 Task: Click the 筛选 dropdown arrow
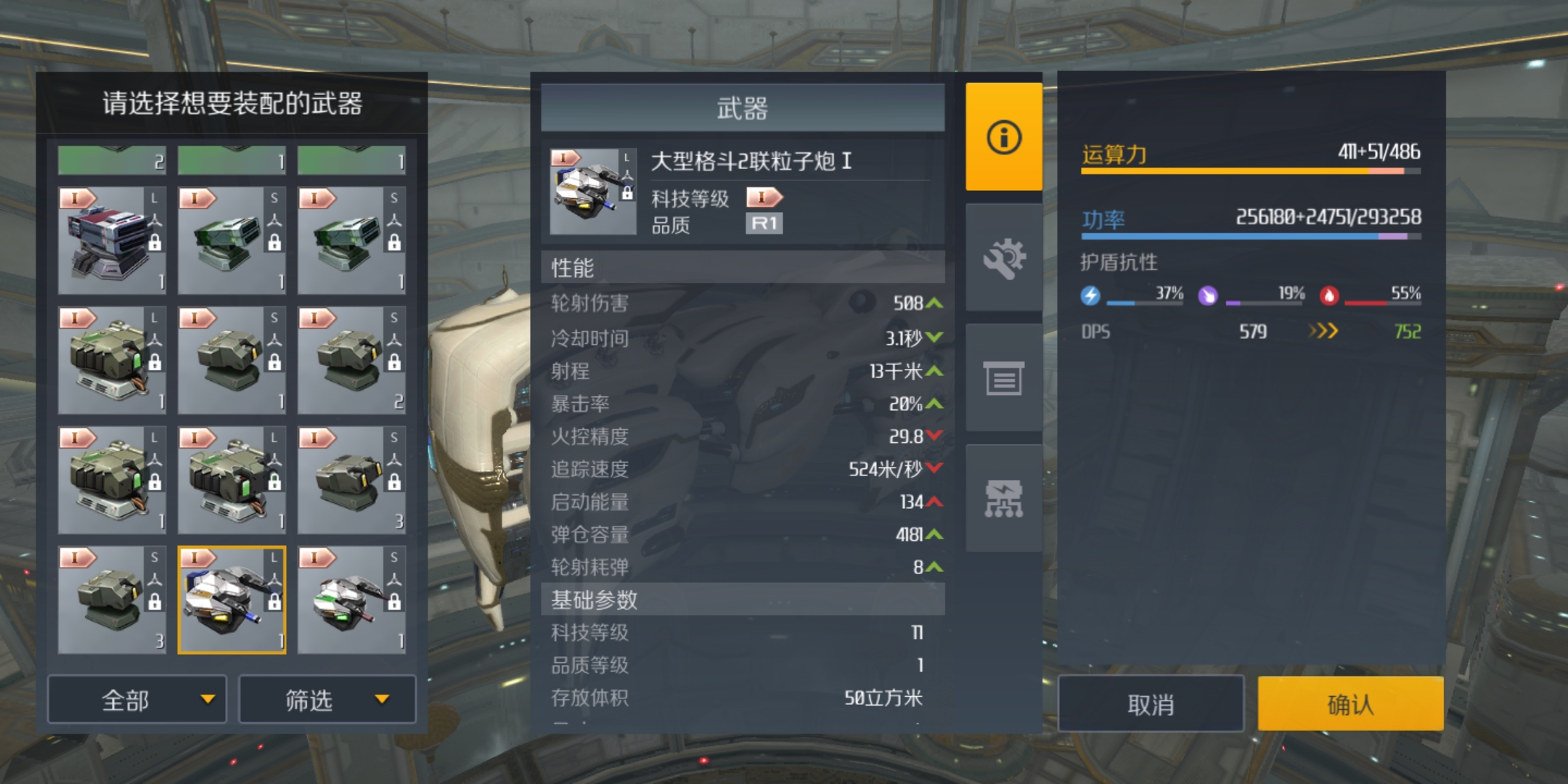click(x=382, y=700)
